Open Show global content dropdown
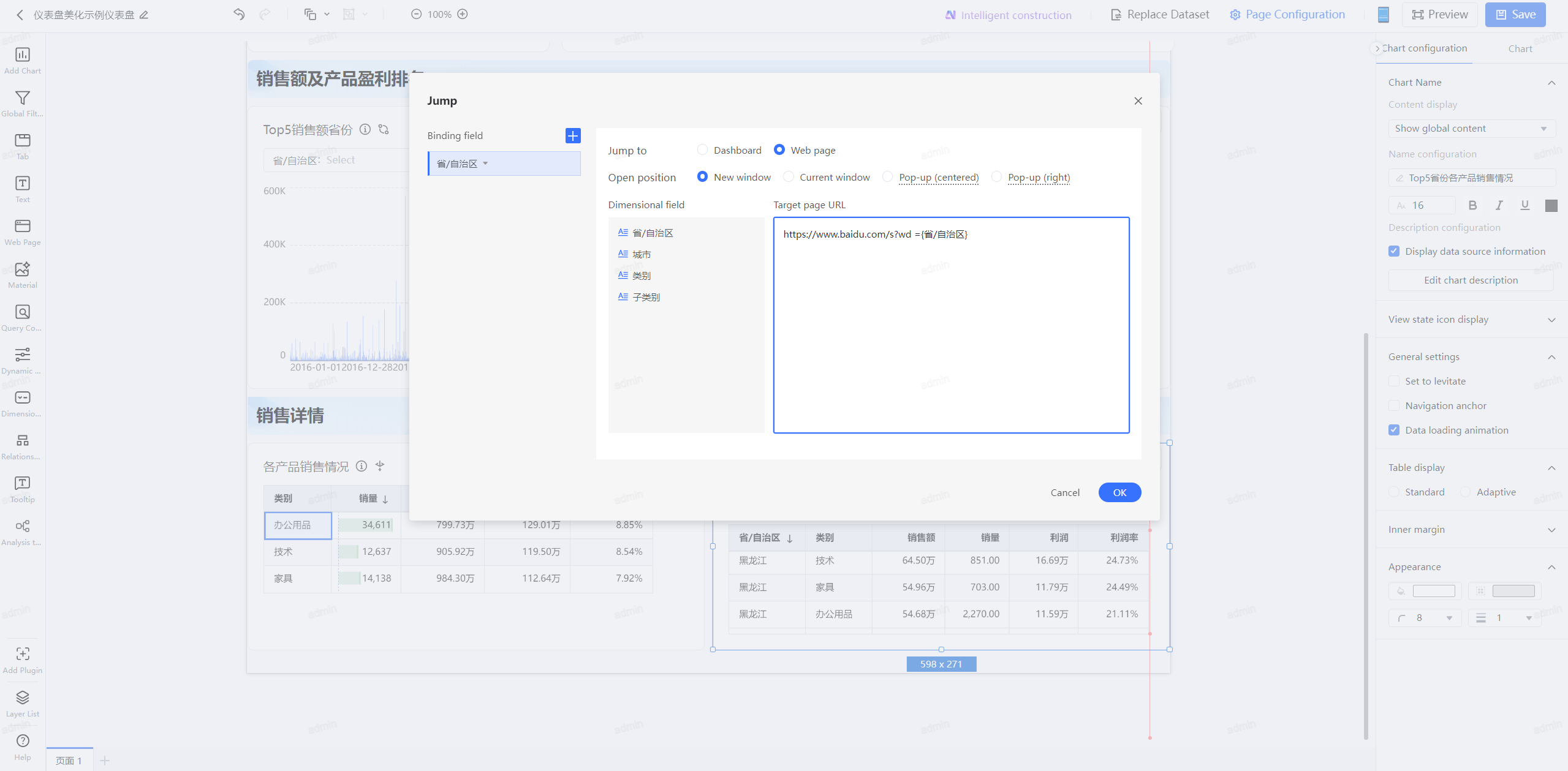Screen dimensions: 1568x771 1472,128
